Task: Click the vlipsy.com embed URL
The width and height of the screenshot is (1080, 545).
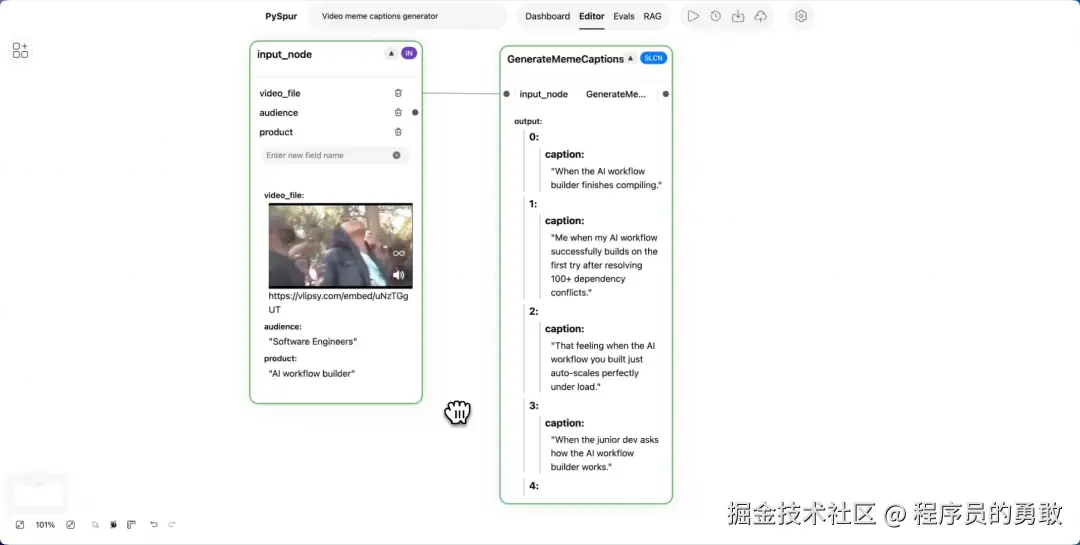Action: point(338,302)
